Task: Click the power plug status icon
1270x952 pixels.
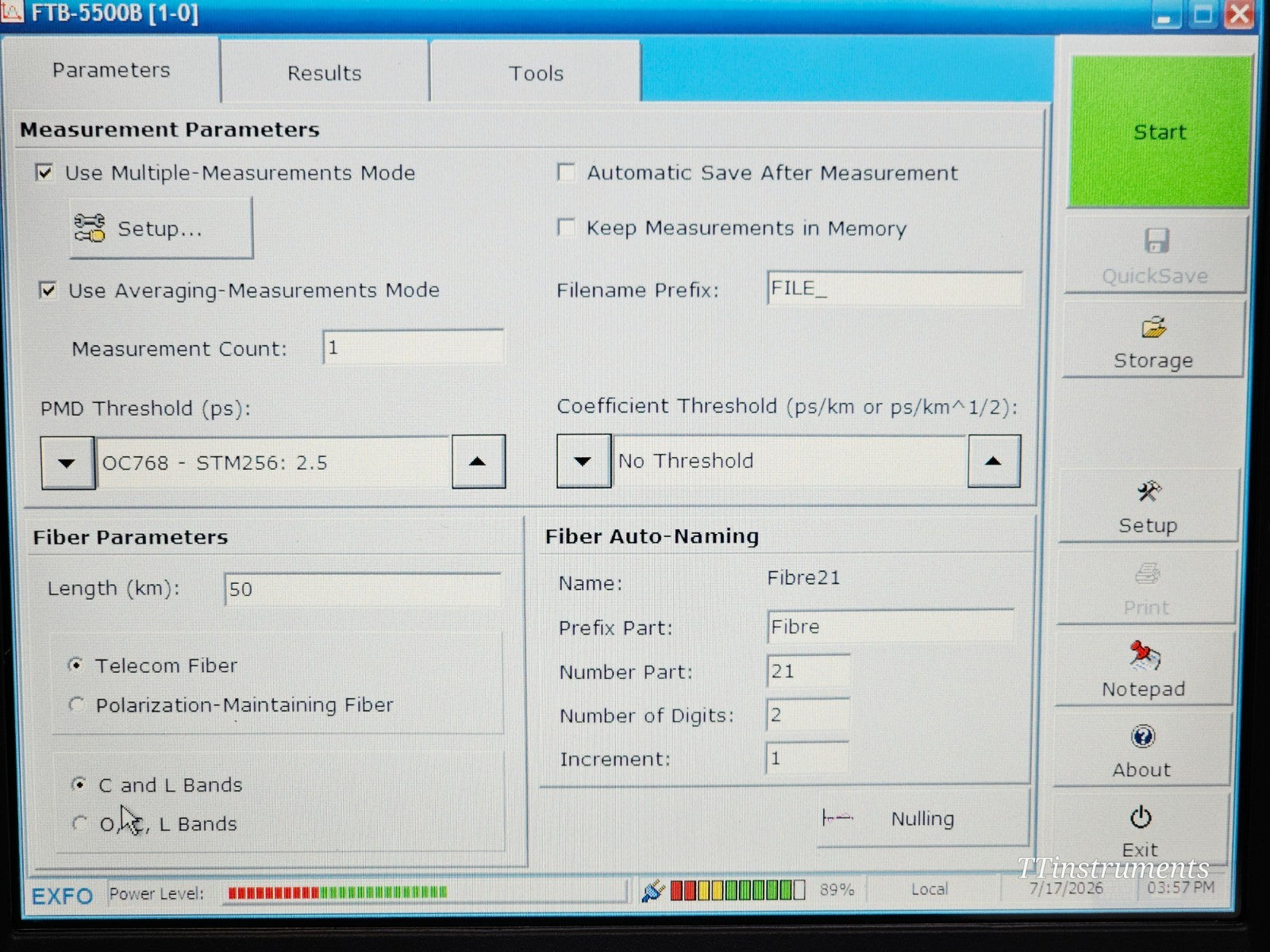Action: (652, 891)
